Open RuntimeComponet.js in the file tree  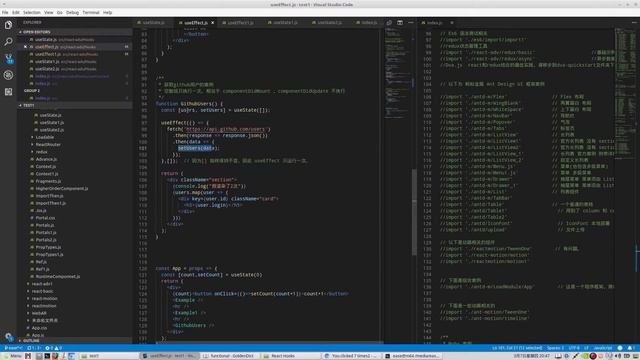tap(58, 276)
